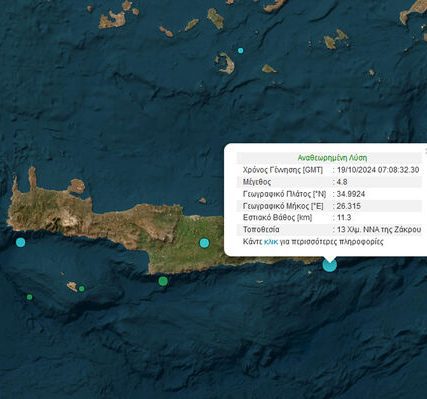Image resolution: width=427 pixels, height=399 pixels.
Task: Click the 'Γεωγραφικό Πλάτος [°N]' label
Action: coord(284,194)
